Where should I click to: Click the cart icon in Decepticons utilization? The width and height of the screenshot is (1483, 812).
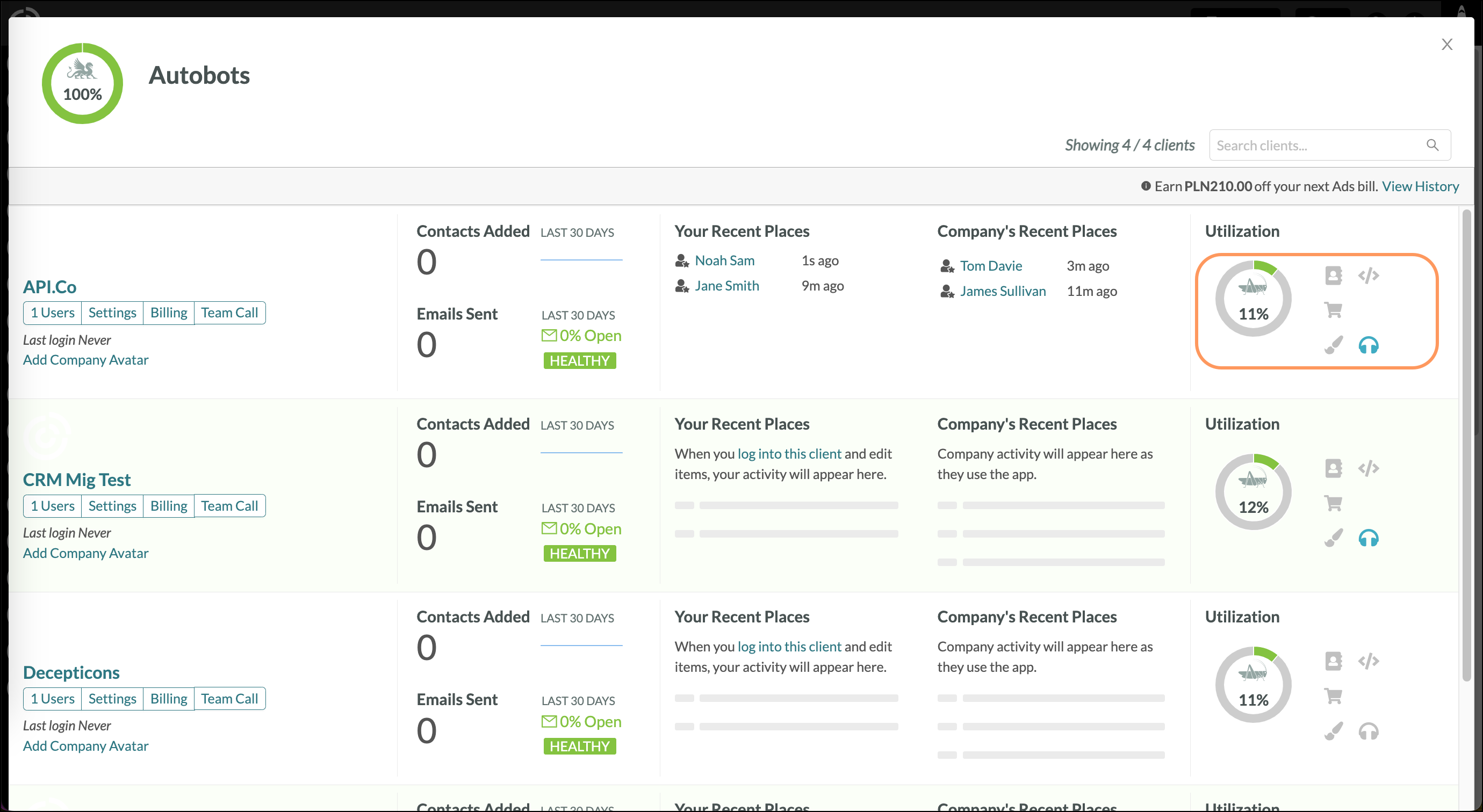click(x=1333, y=696)
